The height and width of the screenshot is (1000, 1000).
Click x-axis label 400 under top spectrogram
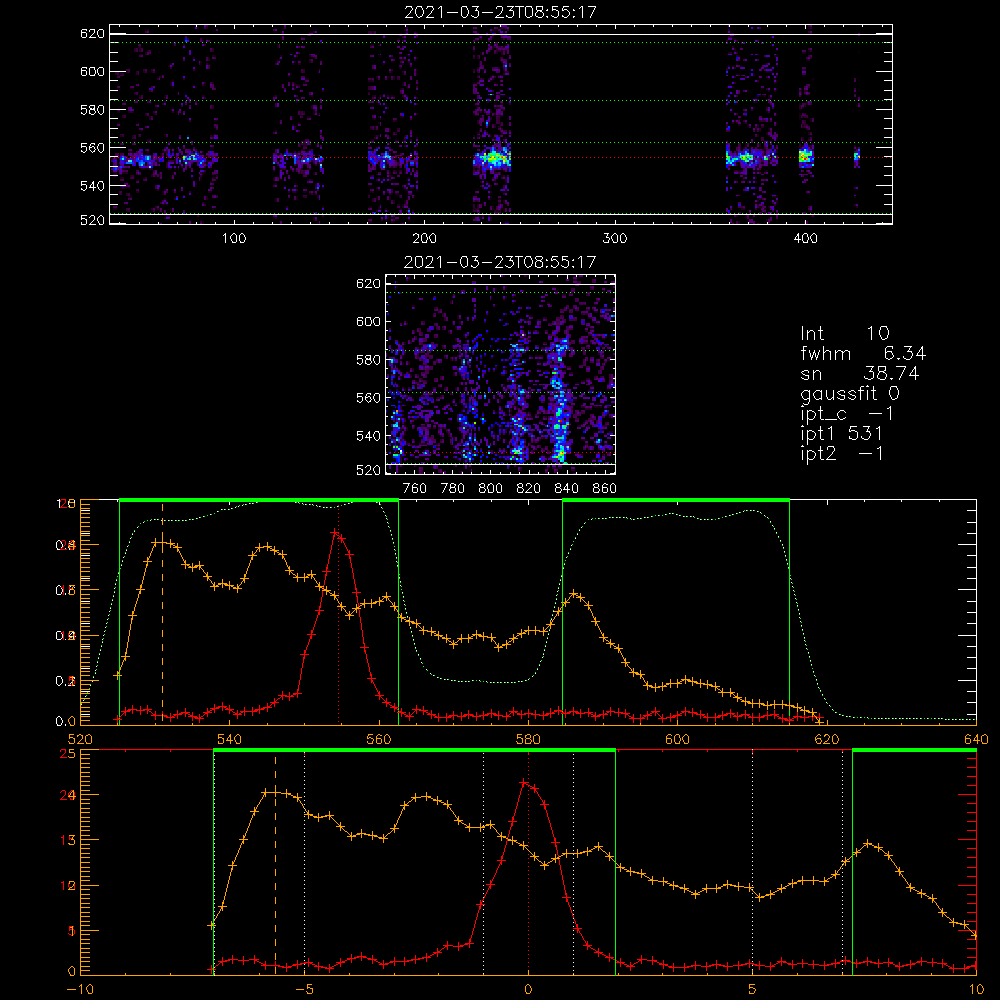point(805,239)
